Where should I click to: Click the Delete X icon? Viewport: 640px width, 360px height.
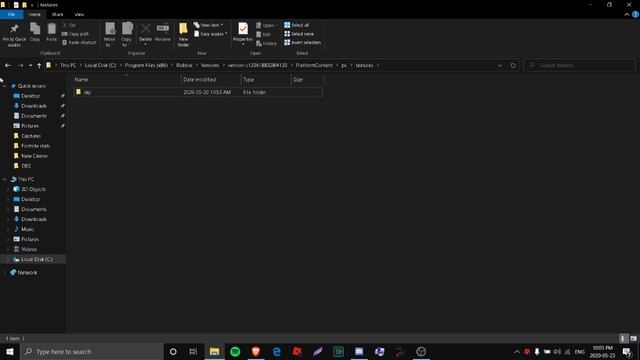tap(145, 29)
